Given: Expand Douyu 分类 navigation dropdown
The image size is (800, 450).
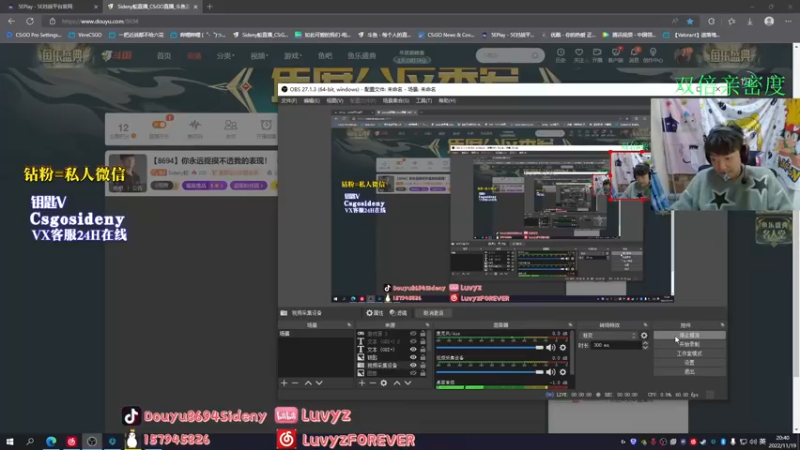Looking at the screenshot, I should pos(225,56).
